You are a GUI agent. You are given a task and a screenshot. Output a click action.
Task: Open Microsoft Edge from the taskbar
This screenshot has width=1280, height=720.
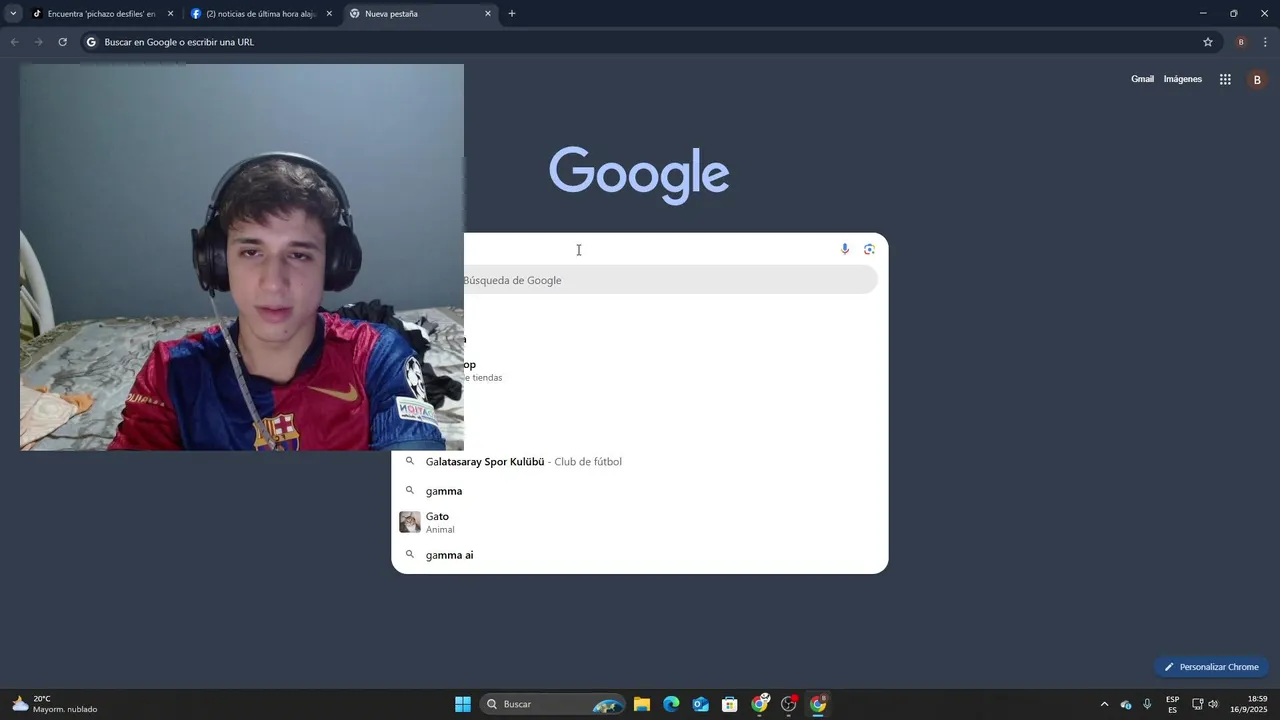click(671, 704)
